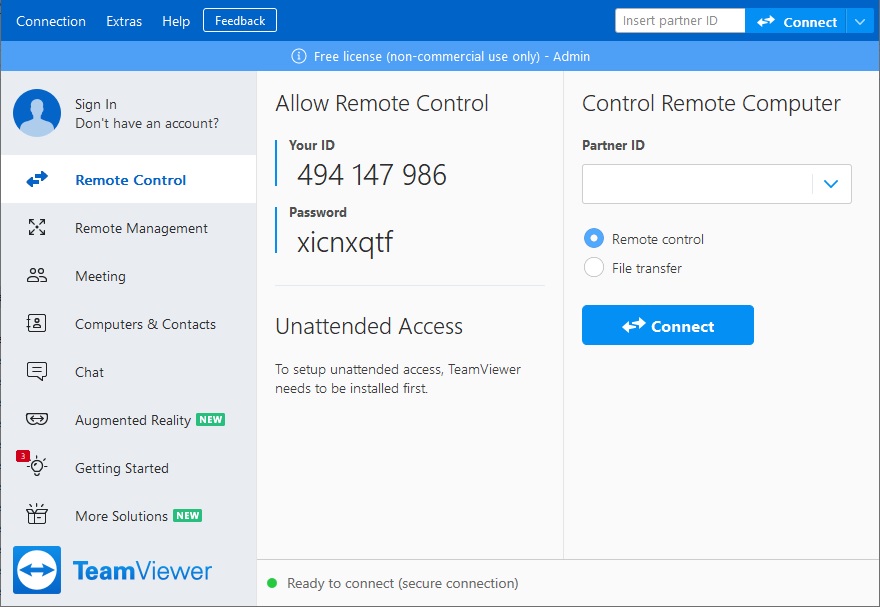Click the Chat speech bubble icon
The image size is (880, 607).
(x=37, y=371)
